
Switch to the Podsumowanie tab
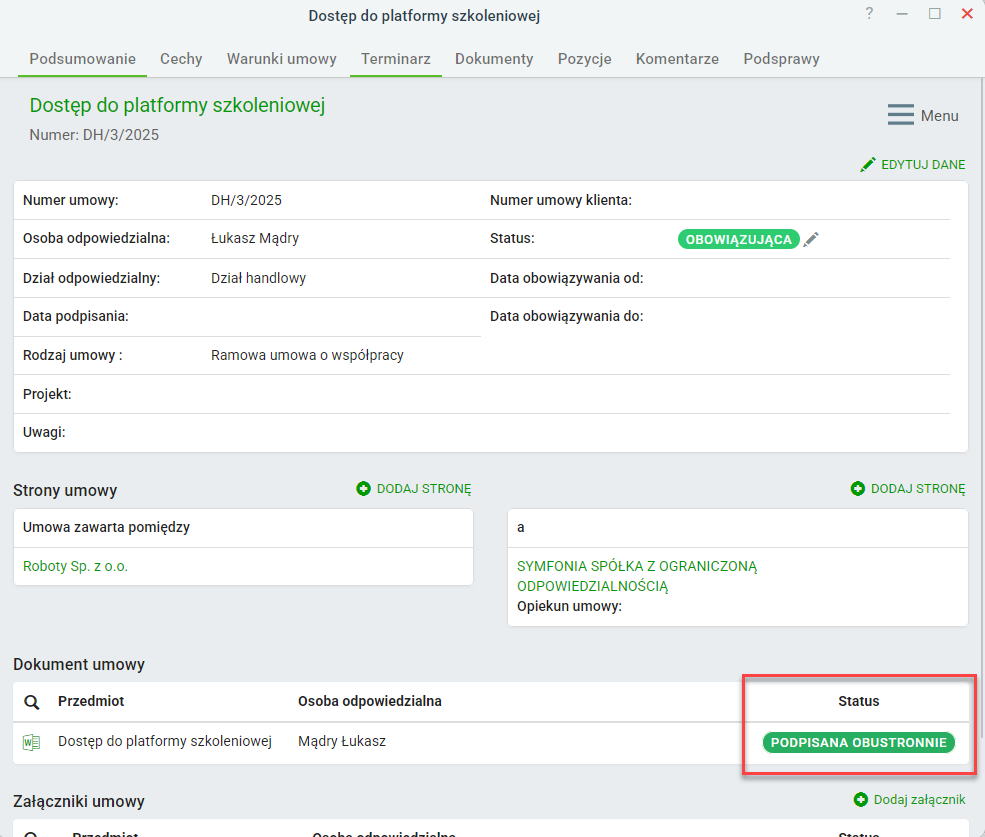(x=82, y=59)
